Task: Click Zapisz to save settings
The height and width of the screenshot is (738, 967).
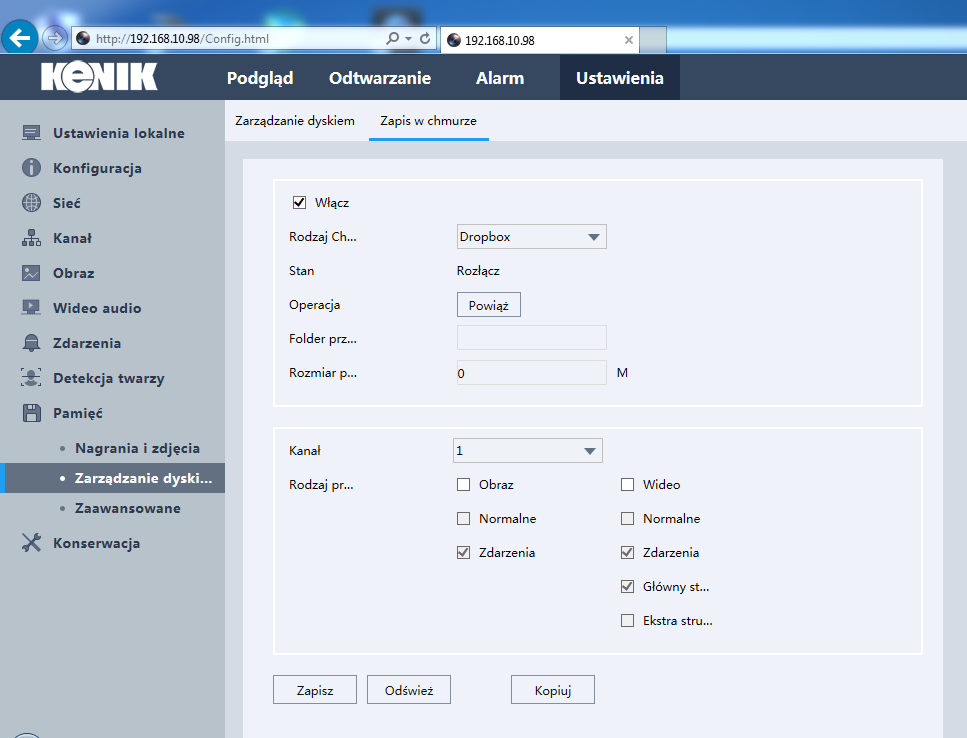Action: 314,689
